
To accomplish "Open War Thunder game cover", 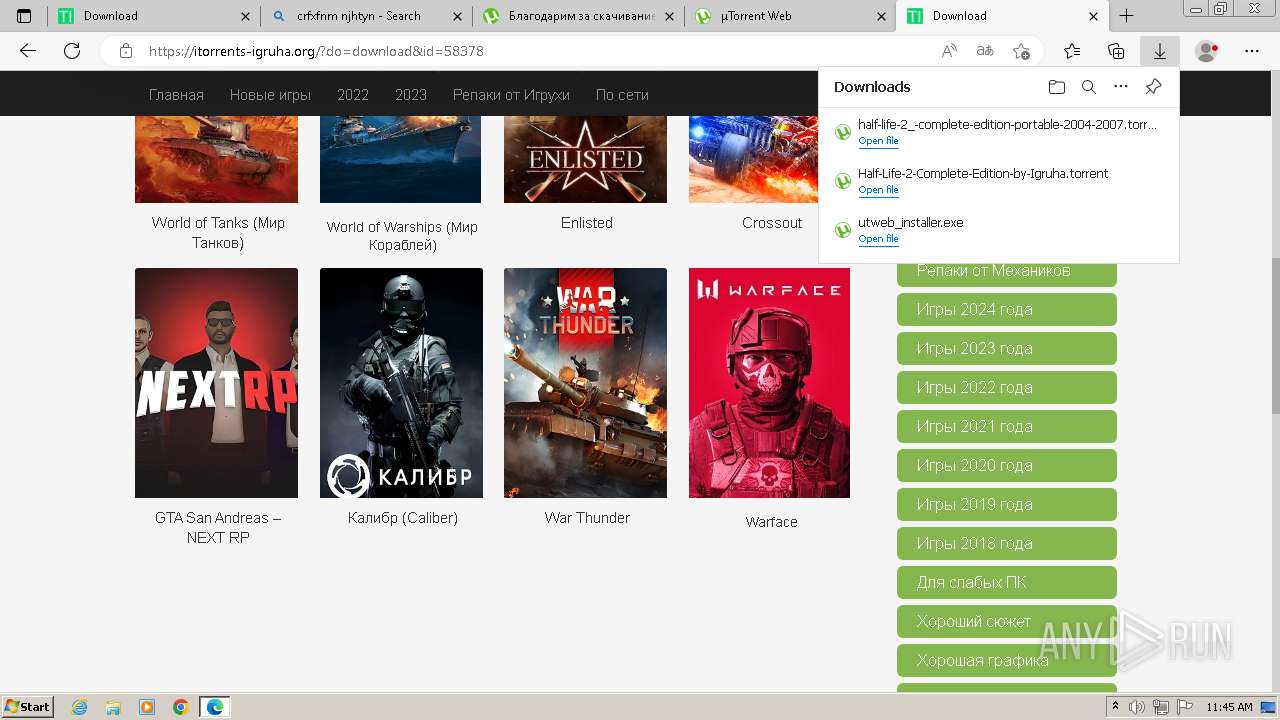I will (x=586, y=383).
